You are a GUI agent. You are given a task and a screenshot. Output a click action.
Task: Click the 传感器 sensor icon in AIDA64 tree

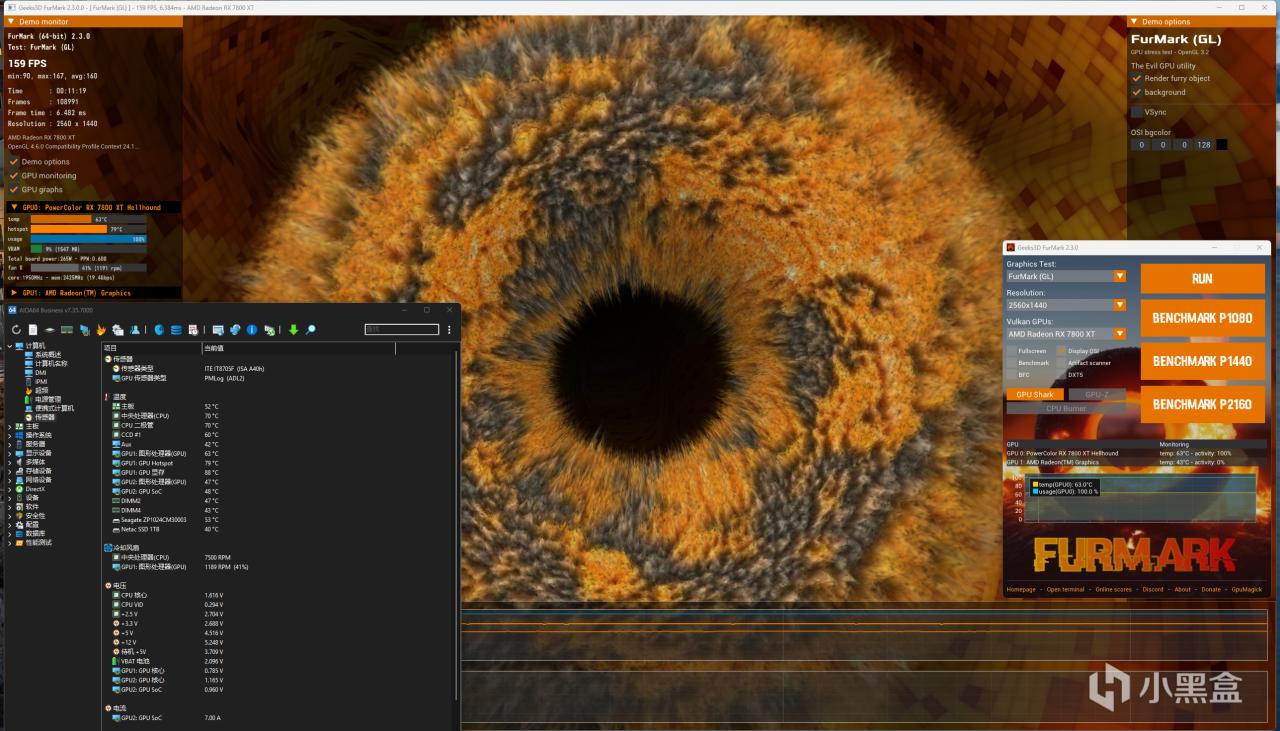[29, 417]
